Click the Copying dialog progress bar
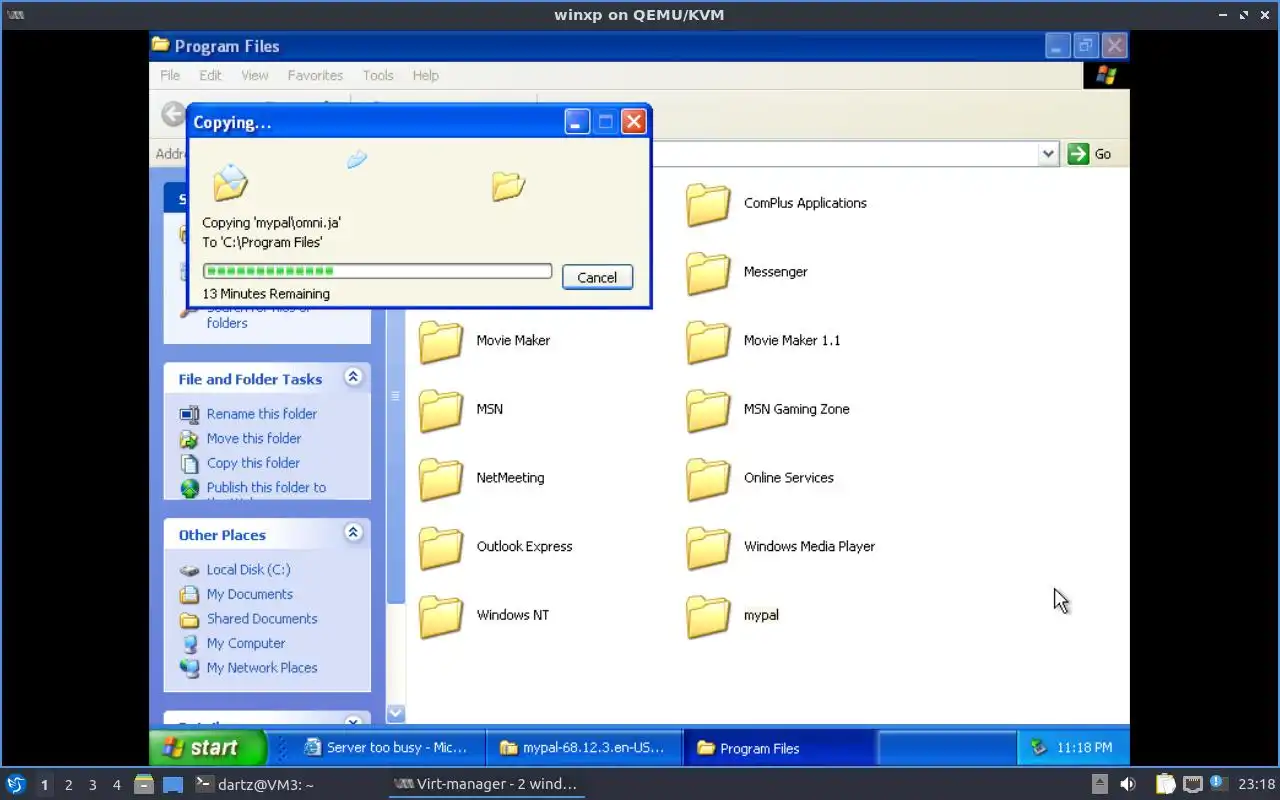Screen dimensions: 1280x800 [377, 271]
